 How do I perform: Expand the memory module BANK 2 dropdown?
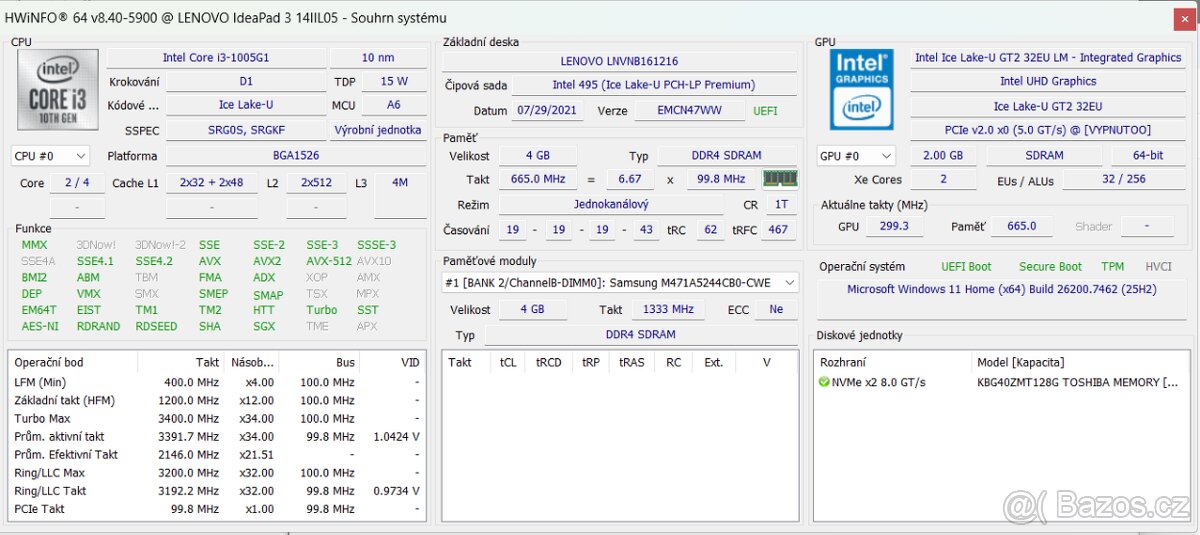789,283
